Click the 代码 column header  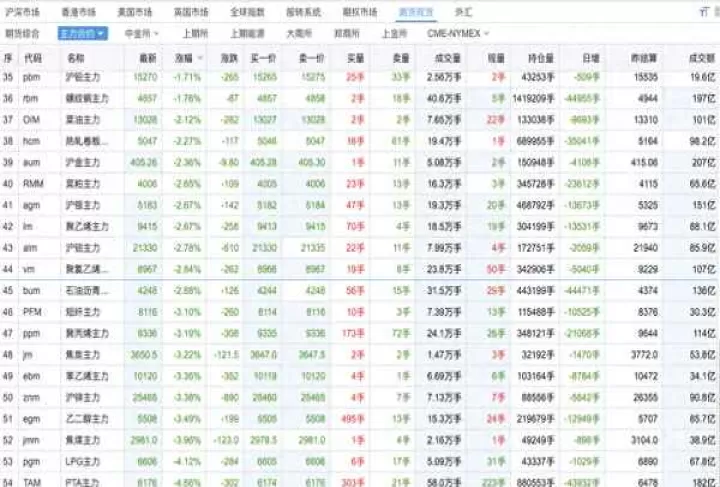[x=32, y=58]
